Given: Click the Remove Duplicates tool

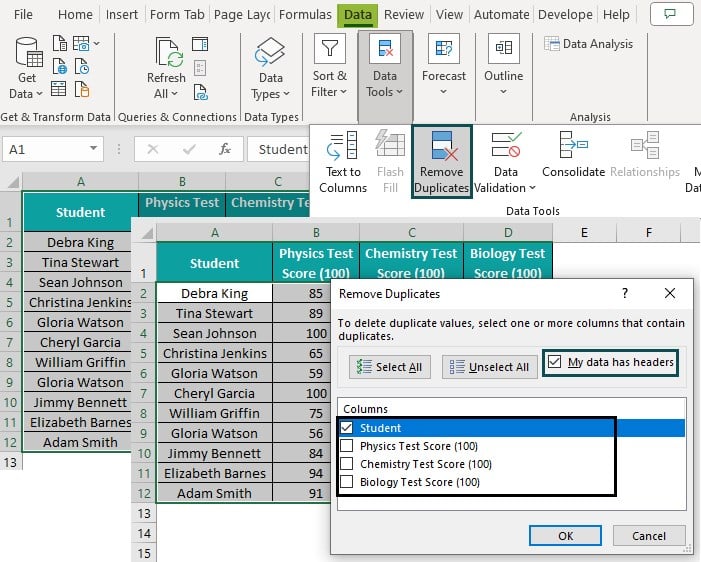Looking at the screenshot, I should [442, 161].
